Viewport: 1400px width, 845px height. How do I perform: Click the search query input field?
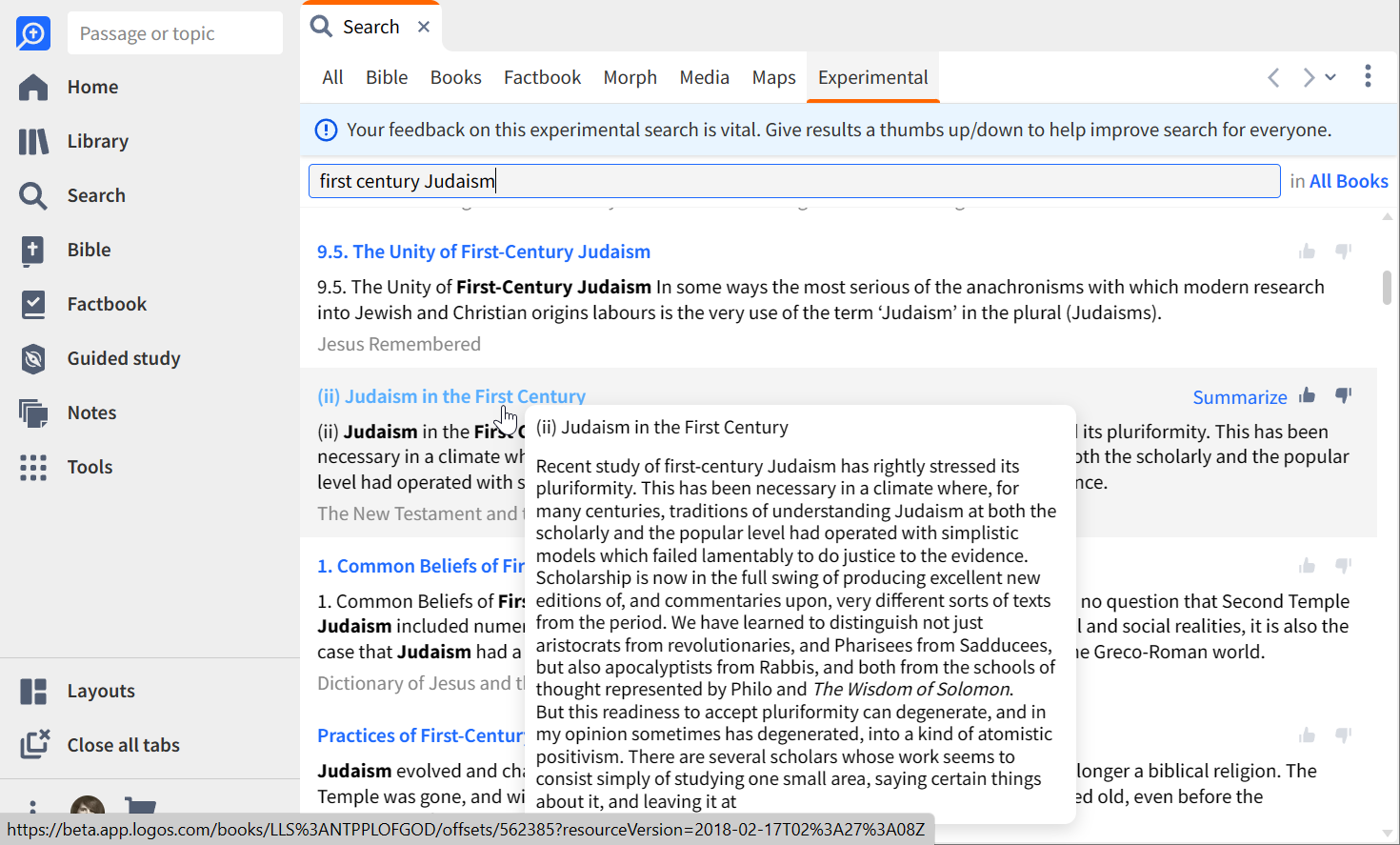pyautogui.click(x=794, y=181)
